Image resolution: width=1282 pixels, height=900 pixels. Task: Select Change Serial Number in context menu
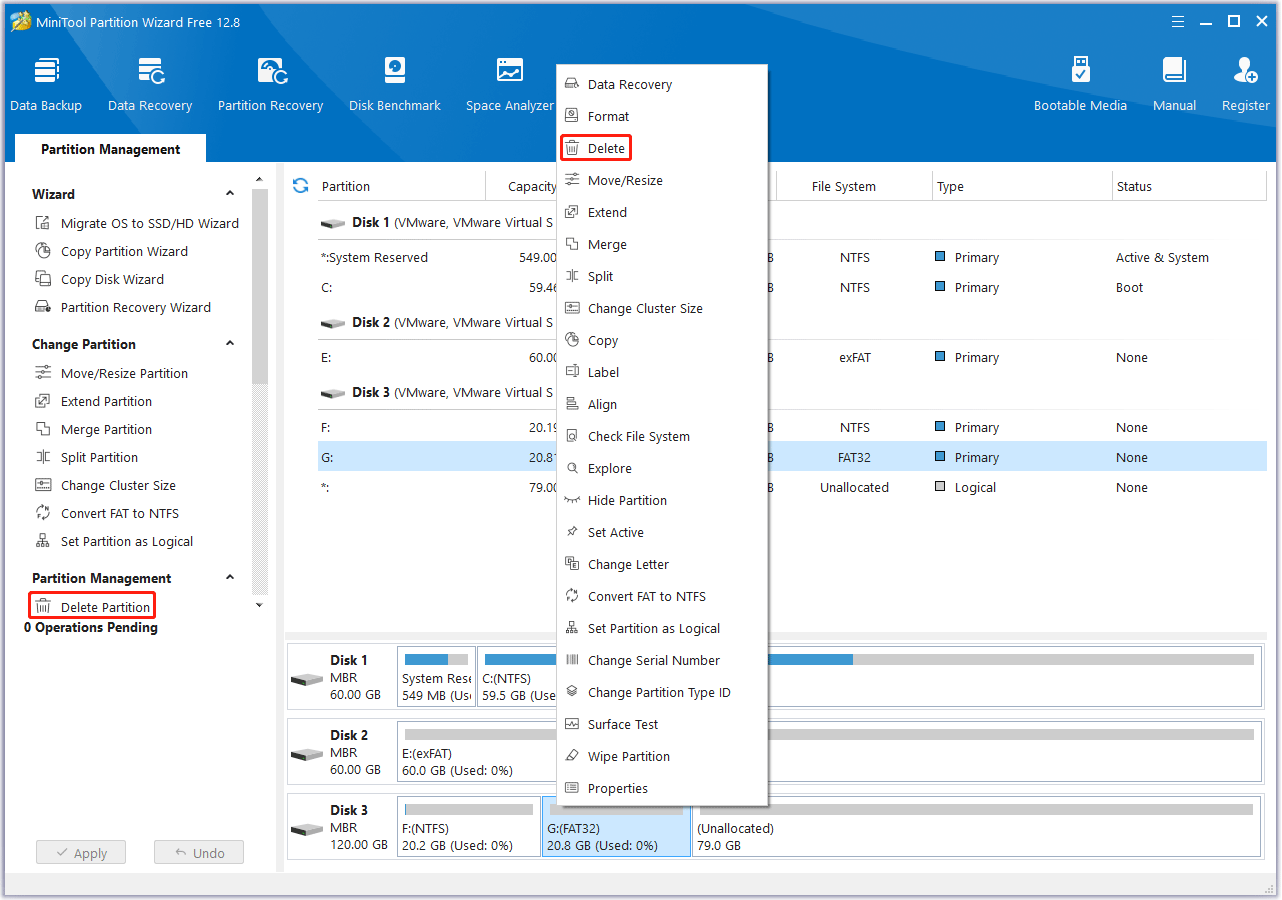(x=662, y=661)
